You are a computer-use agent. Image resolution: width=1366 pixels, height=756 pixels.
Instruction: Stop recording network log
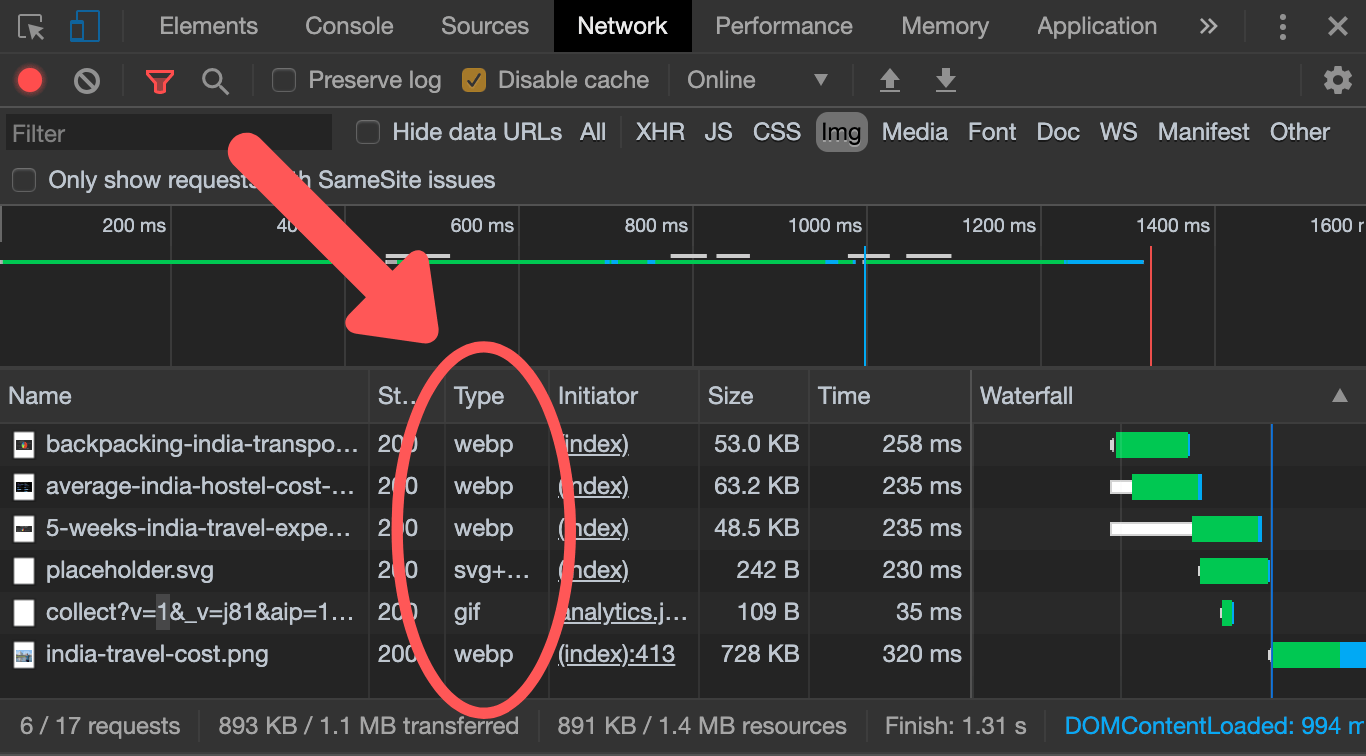[x=29, y=80]
